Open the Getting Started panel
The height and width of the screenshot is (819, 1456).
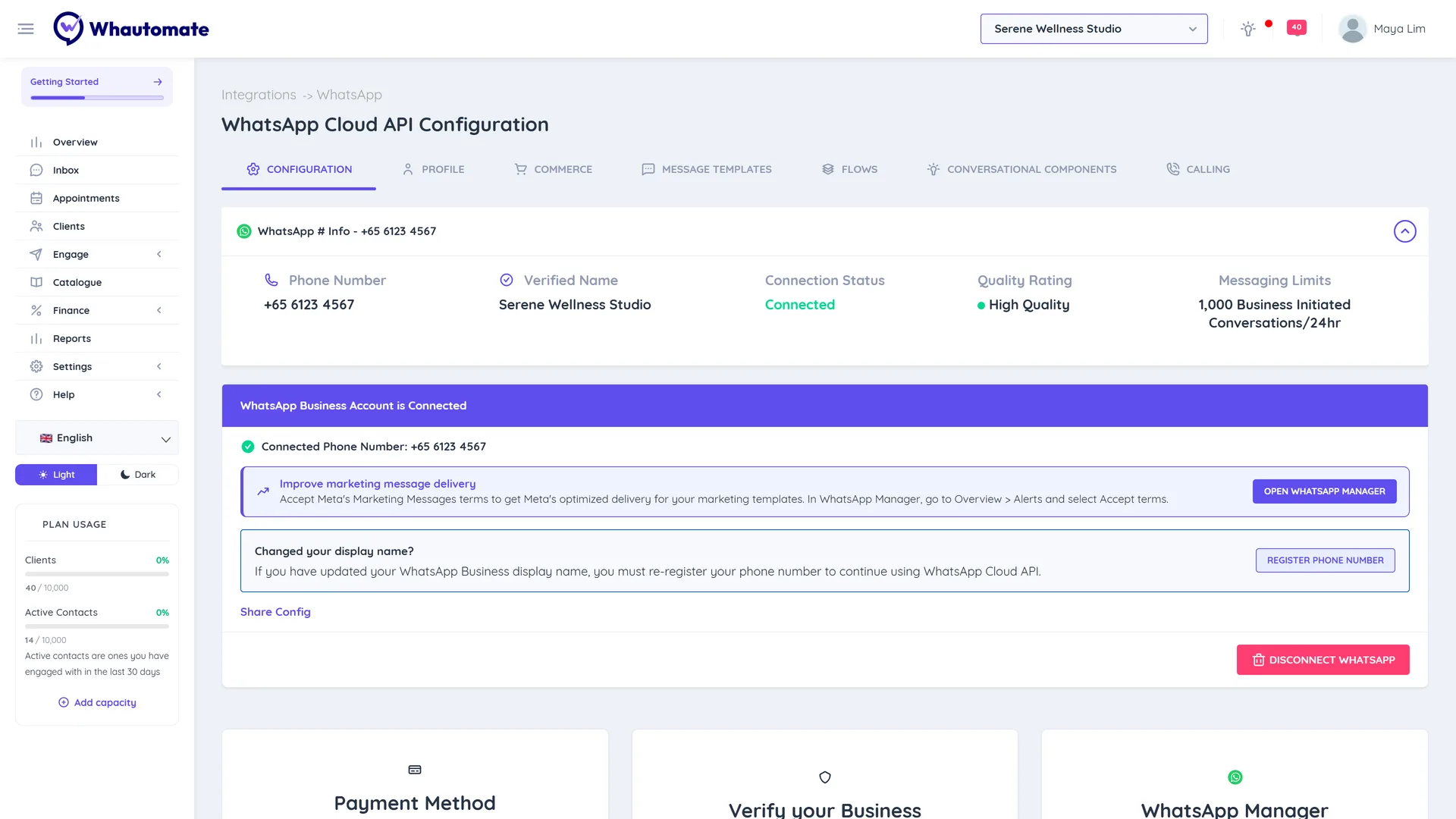tap(97, 86)
